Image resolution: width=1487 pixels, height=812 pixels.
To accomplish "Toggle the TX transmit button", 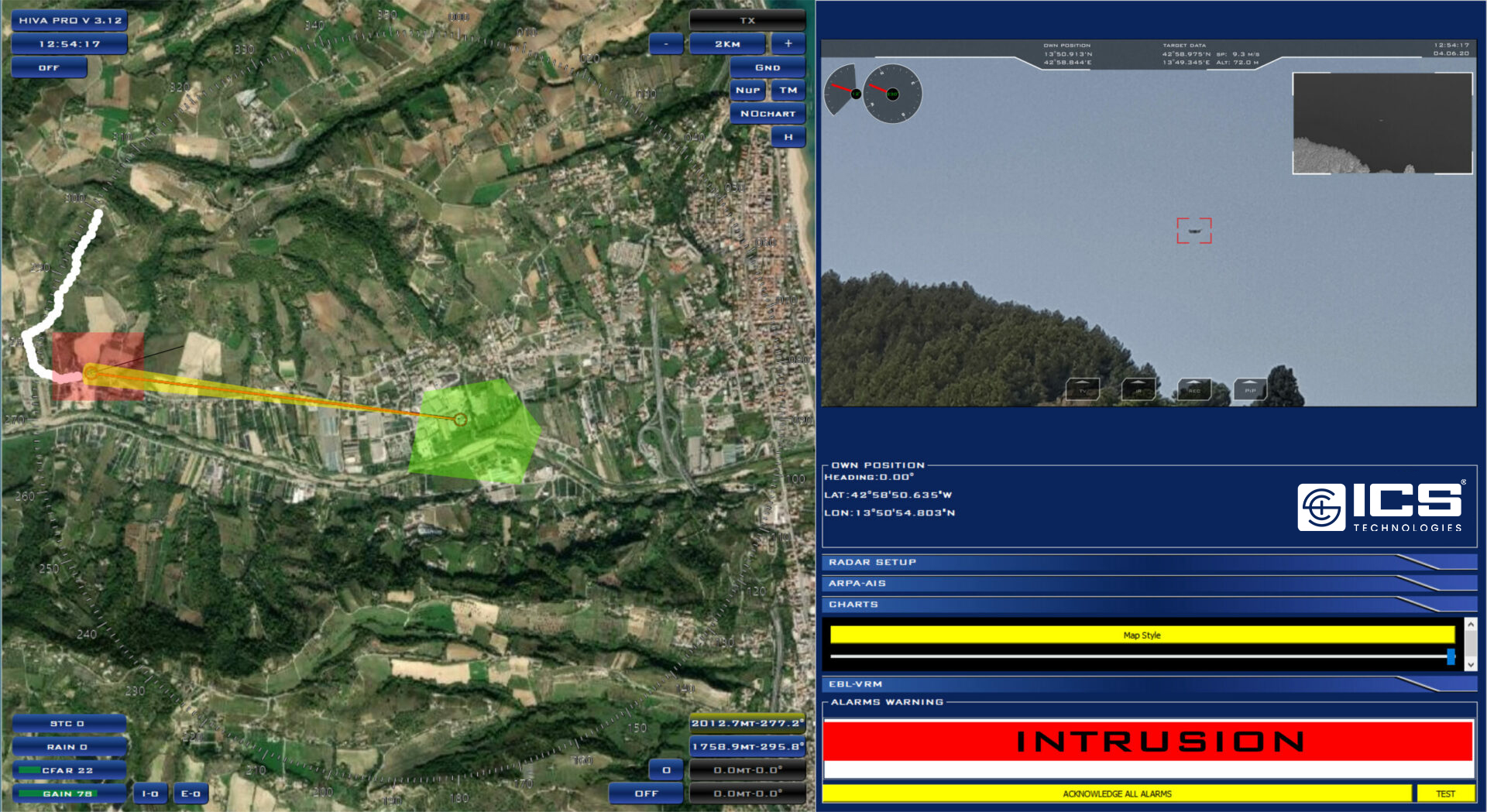I will point(747,20).
